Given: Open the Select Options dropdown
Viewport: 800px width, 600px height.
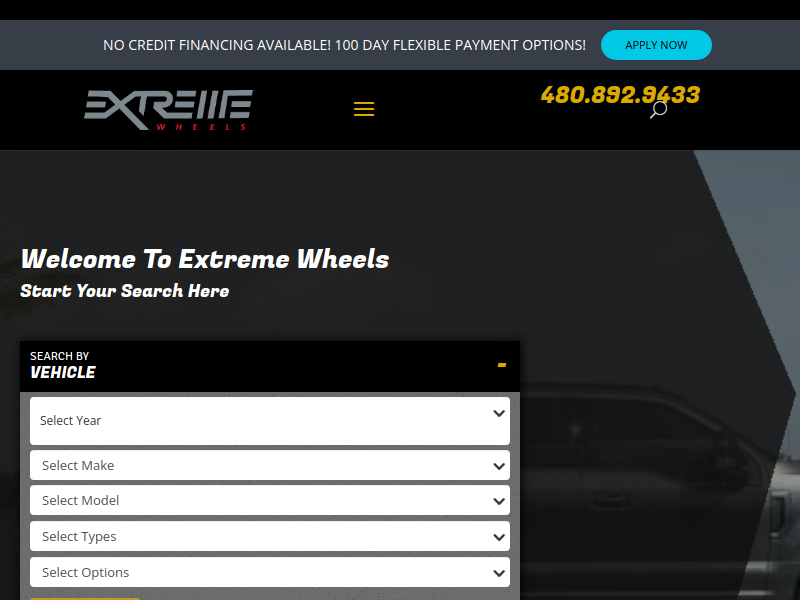Looking at the screenshot, I should coord(270,572).
